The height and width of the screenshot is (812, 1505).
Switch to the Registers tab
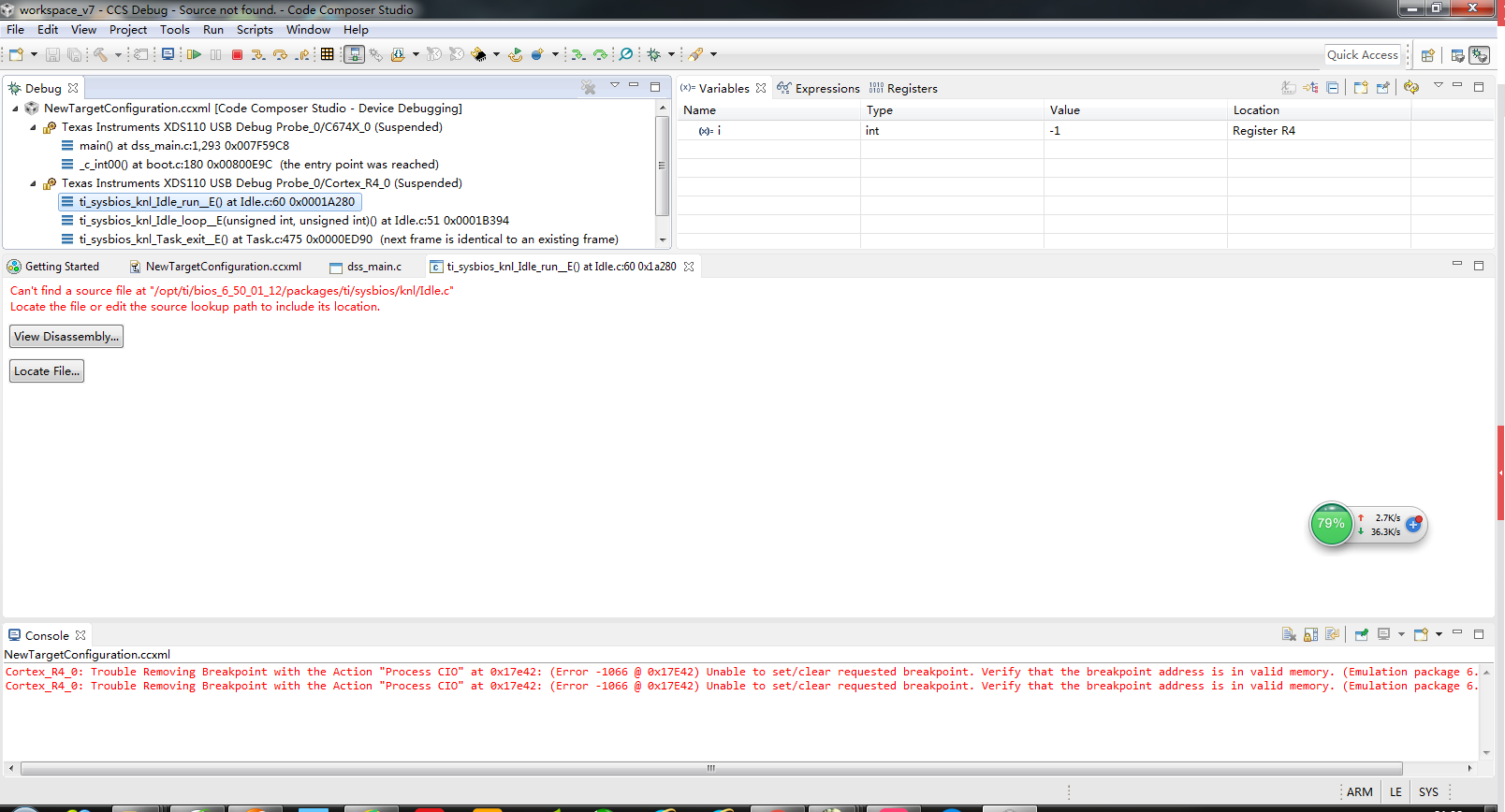(903, 88)
